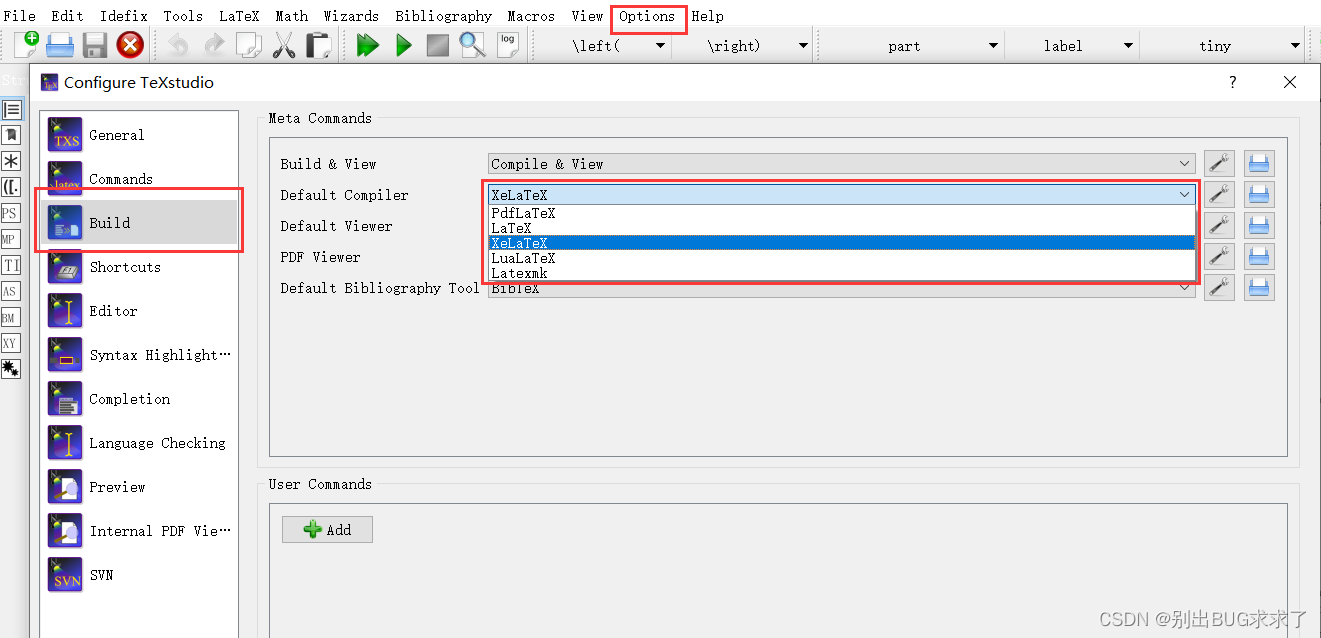Select the Commands settings page

(140, 179)
